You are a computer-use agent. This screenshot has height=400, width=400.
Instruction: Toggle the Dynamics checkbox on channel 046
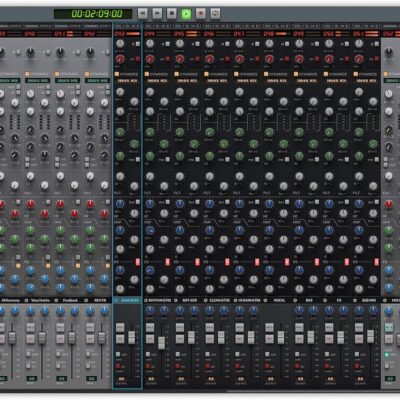tap(206, 74)
